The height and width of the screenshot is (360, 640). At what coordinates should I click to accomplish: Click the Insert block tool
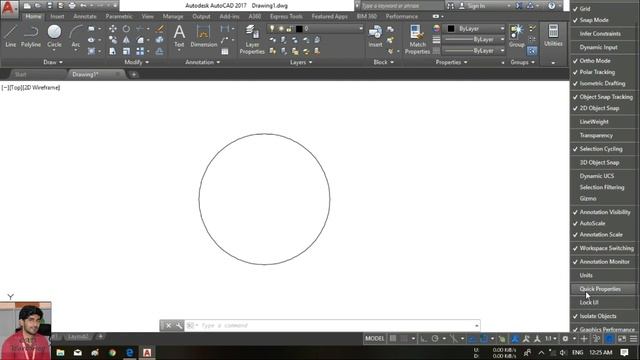tap(375, 36)
